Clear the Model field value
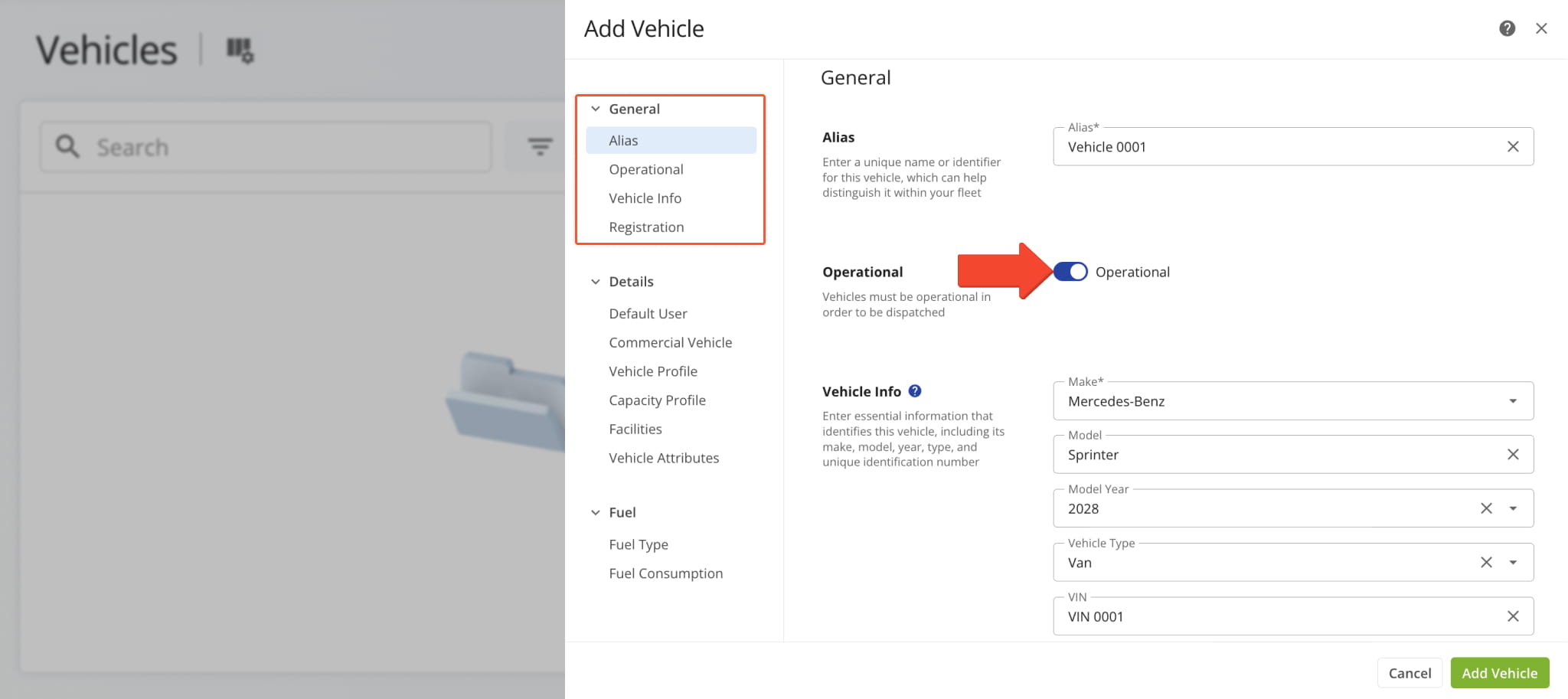Image resolution: width=1568 pixels, height=699 pixels. click(1513, 455)
